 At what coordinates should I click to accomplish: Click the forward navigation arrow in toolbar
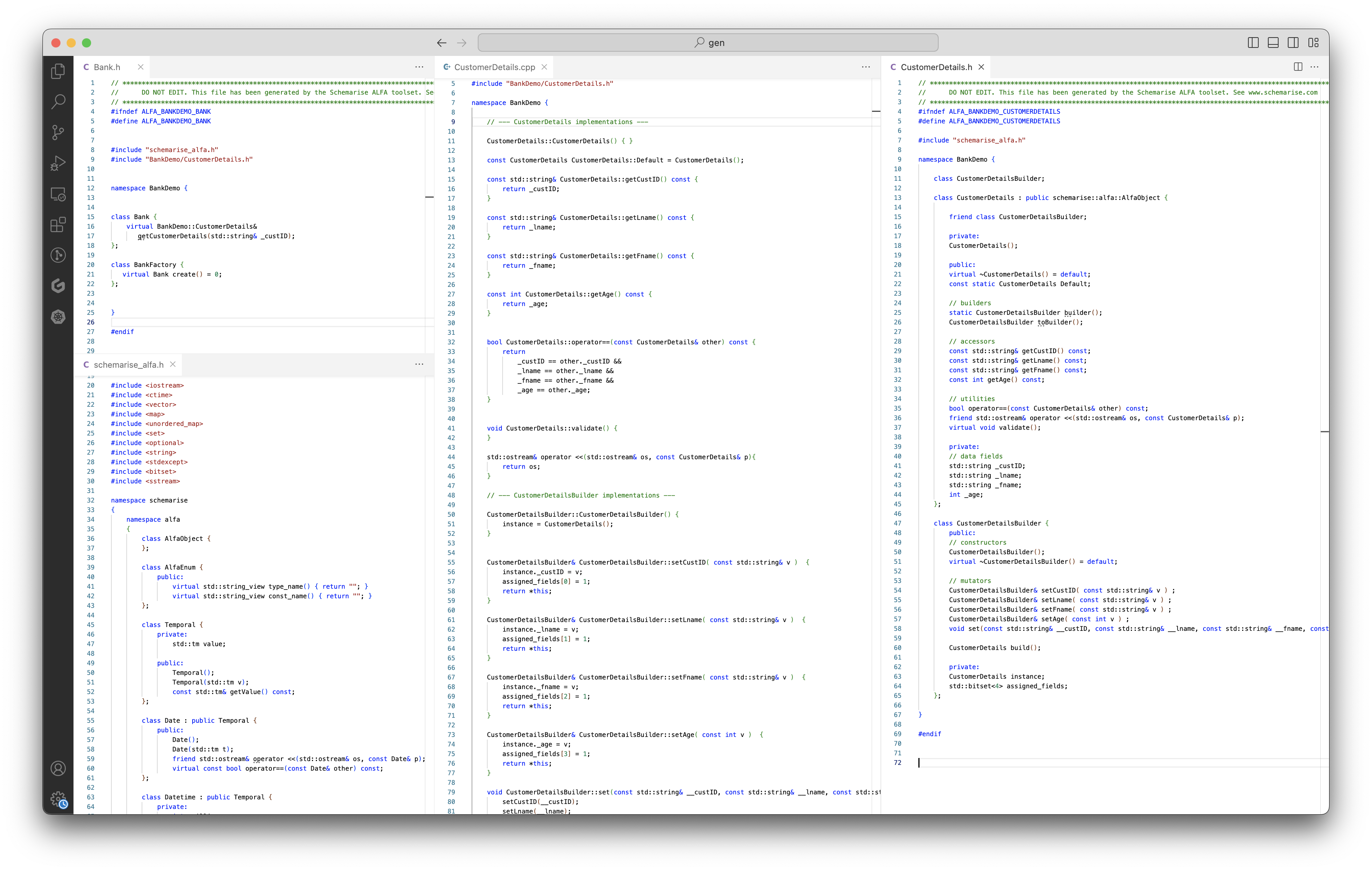point(462,42)
